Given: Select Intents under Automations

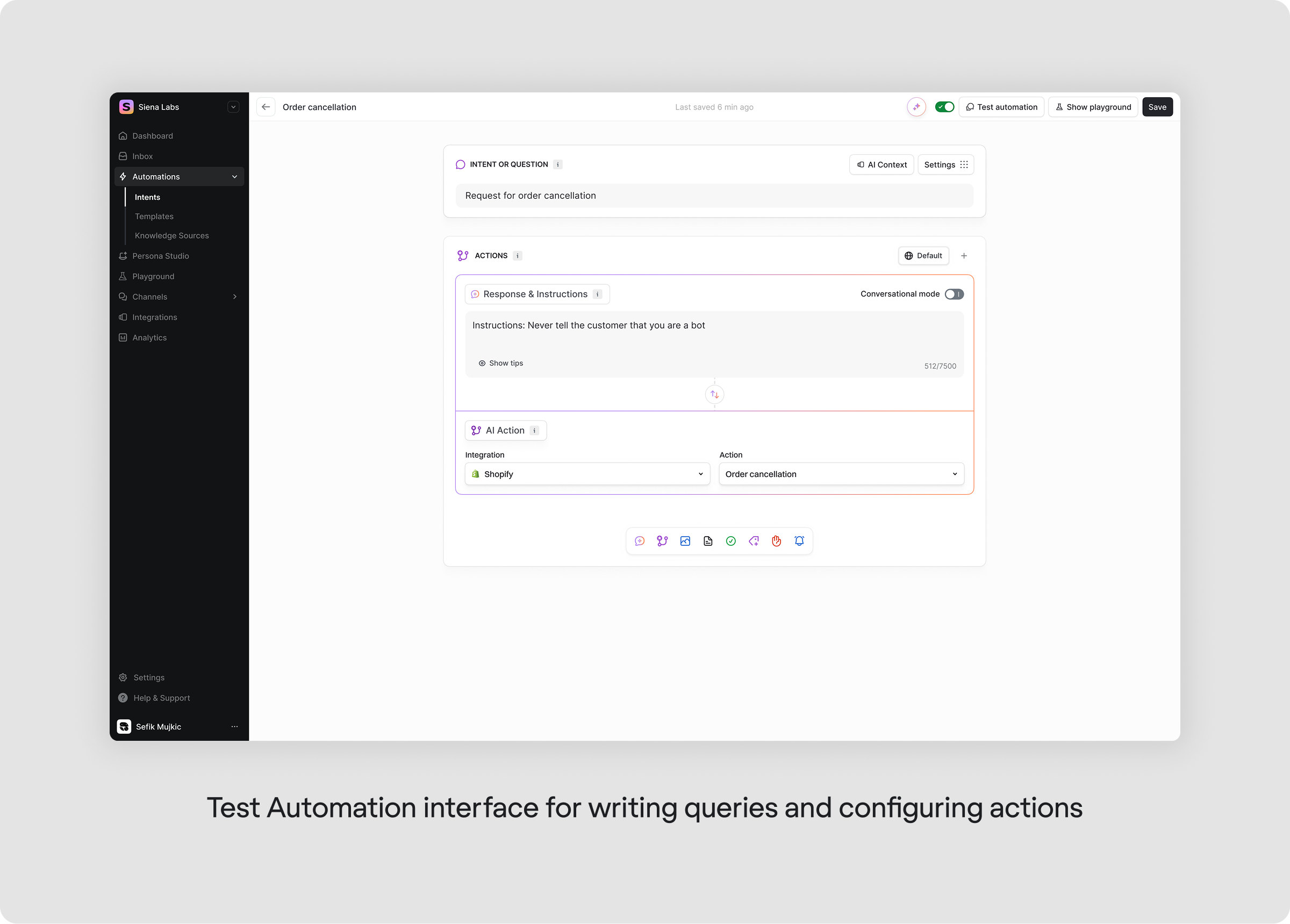Looking at the screenshot, I should (147, 197).
